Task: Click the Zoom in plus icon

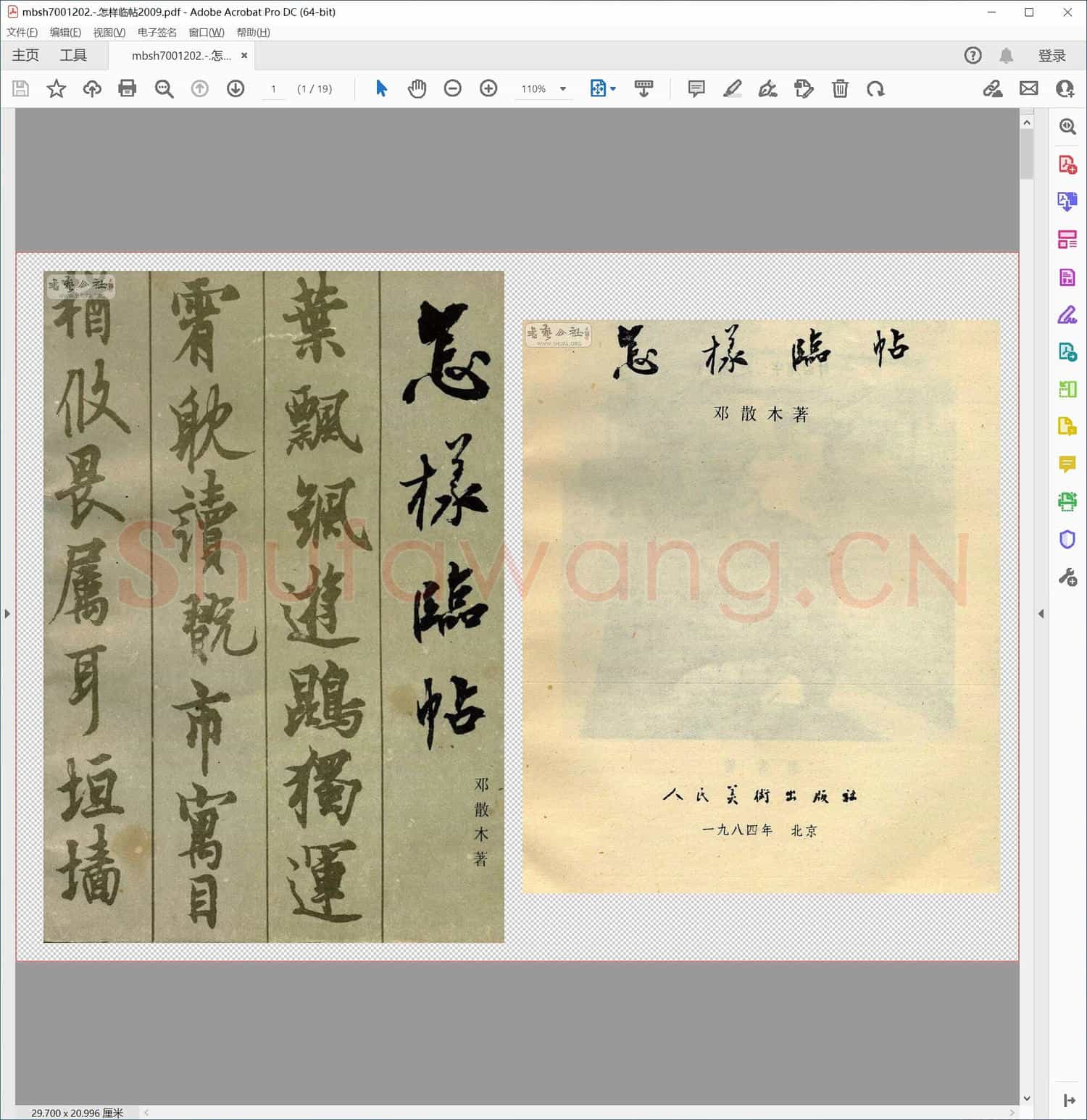Action: [488, 88]
